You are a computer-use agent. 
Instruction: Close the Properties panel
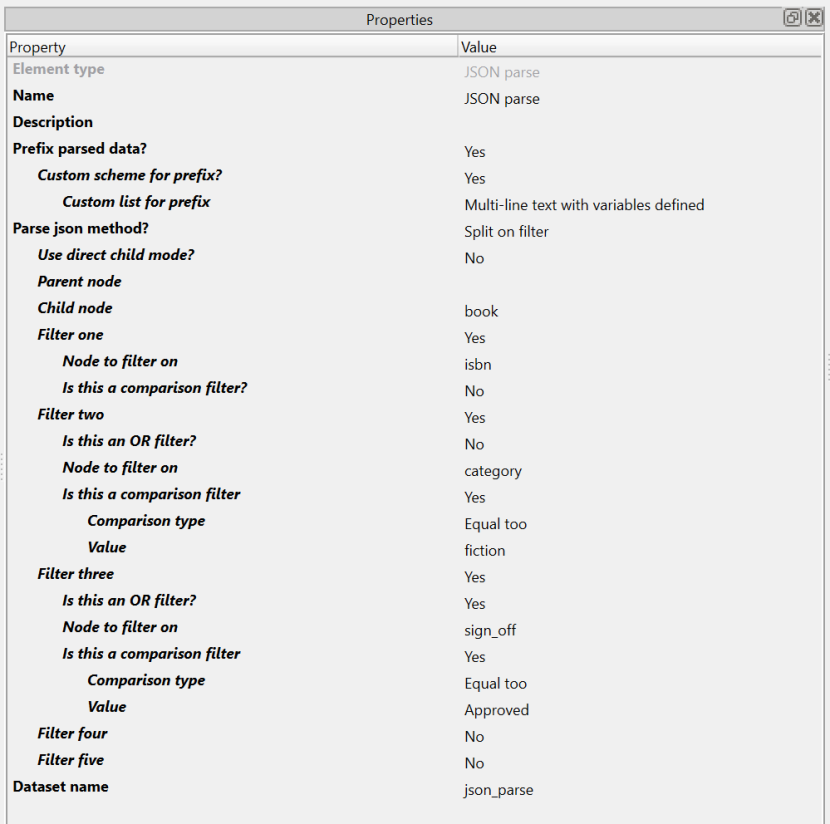click(813, 18)
